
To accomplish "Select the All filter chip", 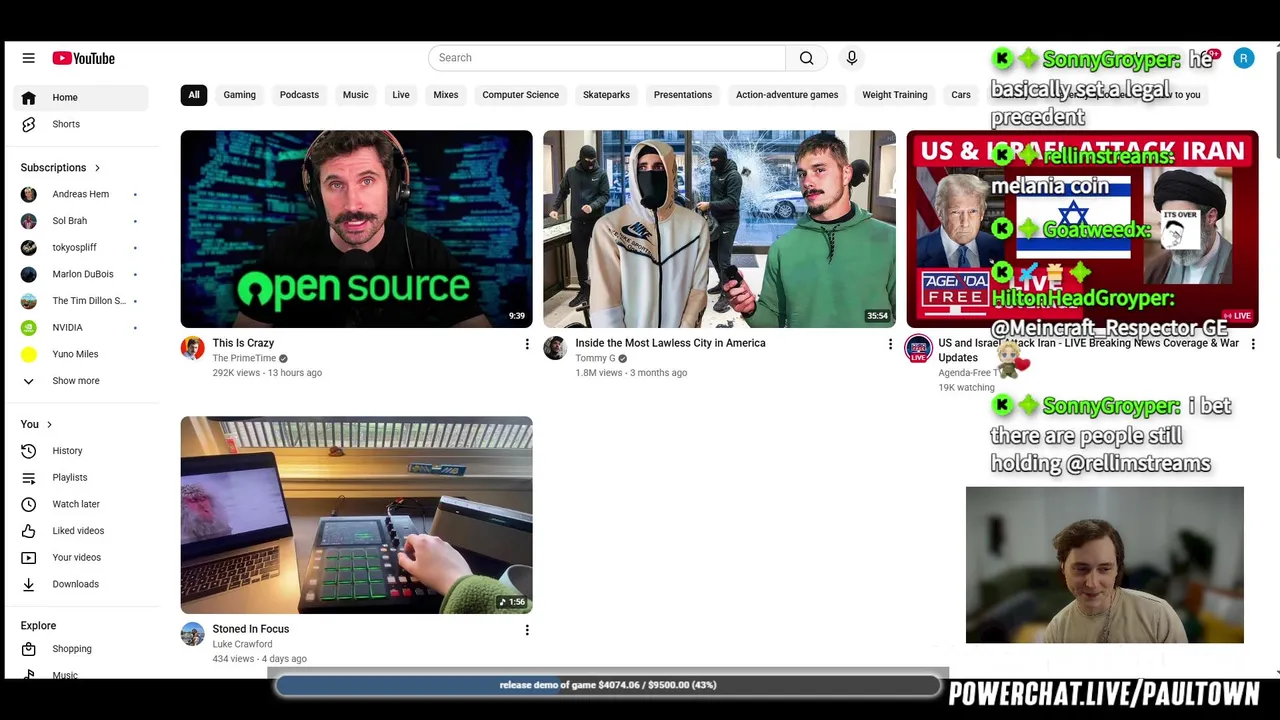I will tap(194, 95).
